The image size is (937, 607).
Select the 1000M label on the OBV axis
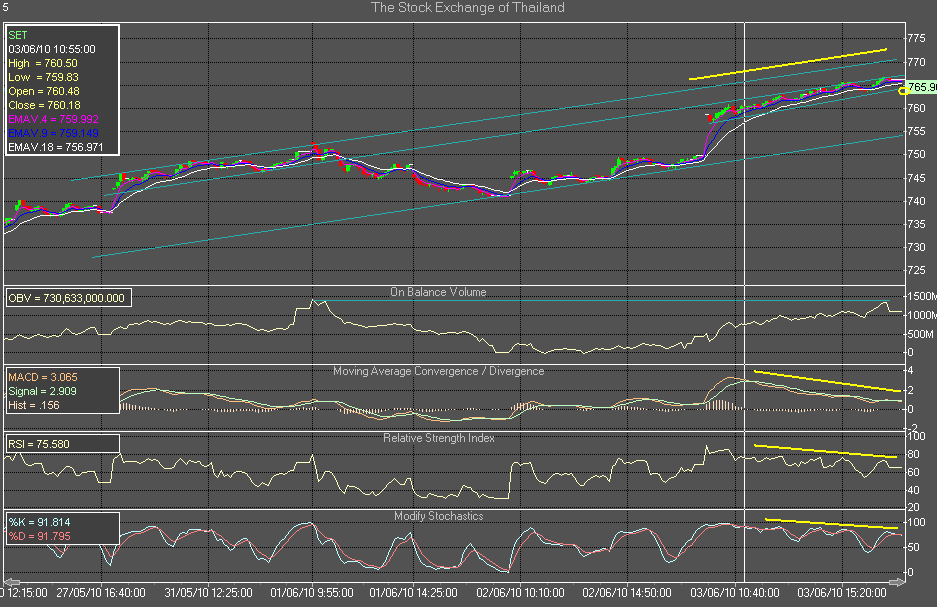922,315
